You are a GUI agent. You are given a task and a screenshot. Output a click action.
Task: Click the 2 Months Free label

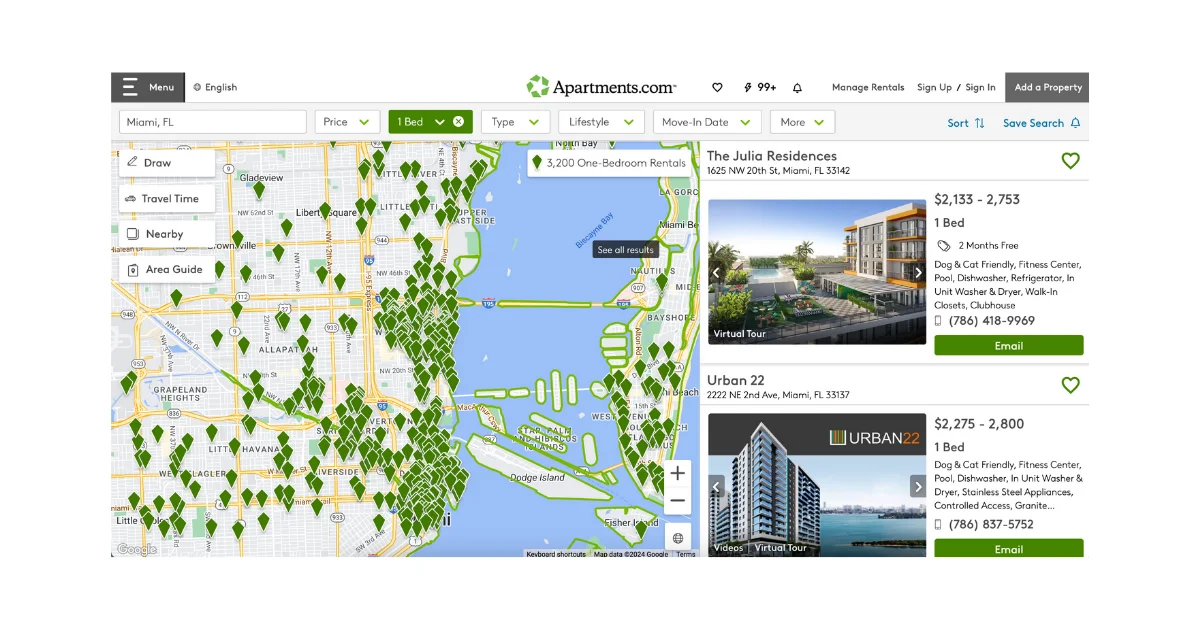pyautogui.click(x=988, y=245)
